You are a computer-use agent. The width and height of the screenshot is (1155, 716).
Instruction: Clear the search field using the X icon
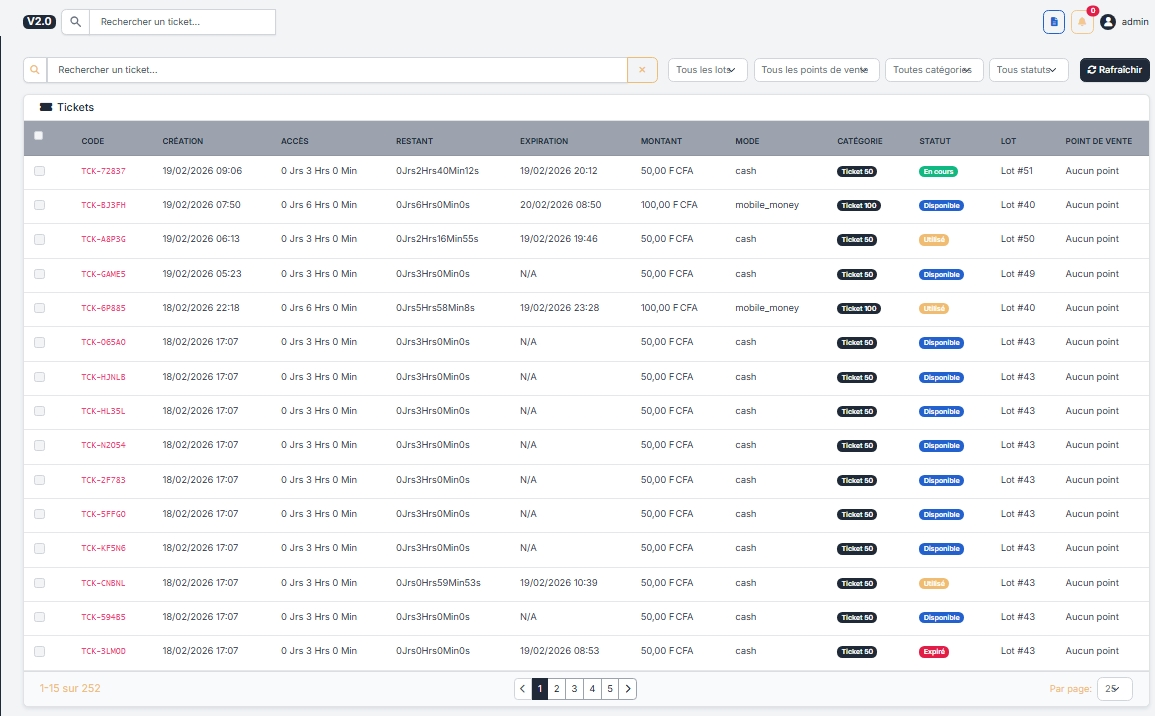(x=642, y=70)
